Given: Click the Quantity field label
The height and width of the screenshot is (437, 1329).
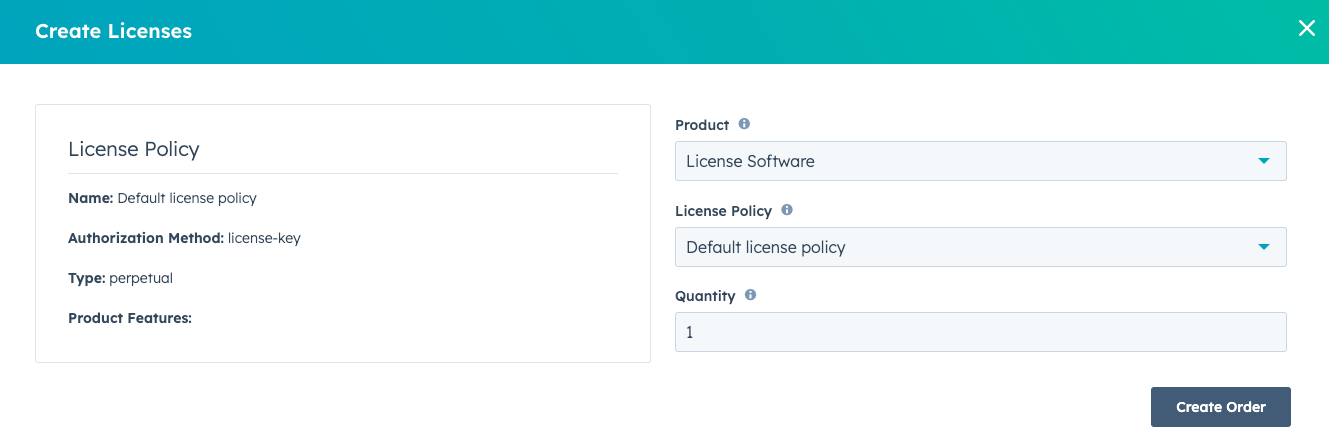Looking at the screenshot, I should pos(705,296).
